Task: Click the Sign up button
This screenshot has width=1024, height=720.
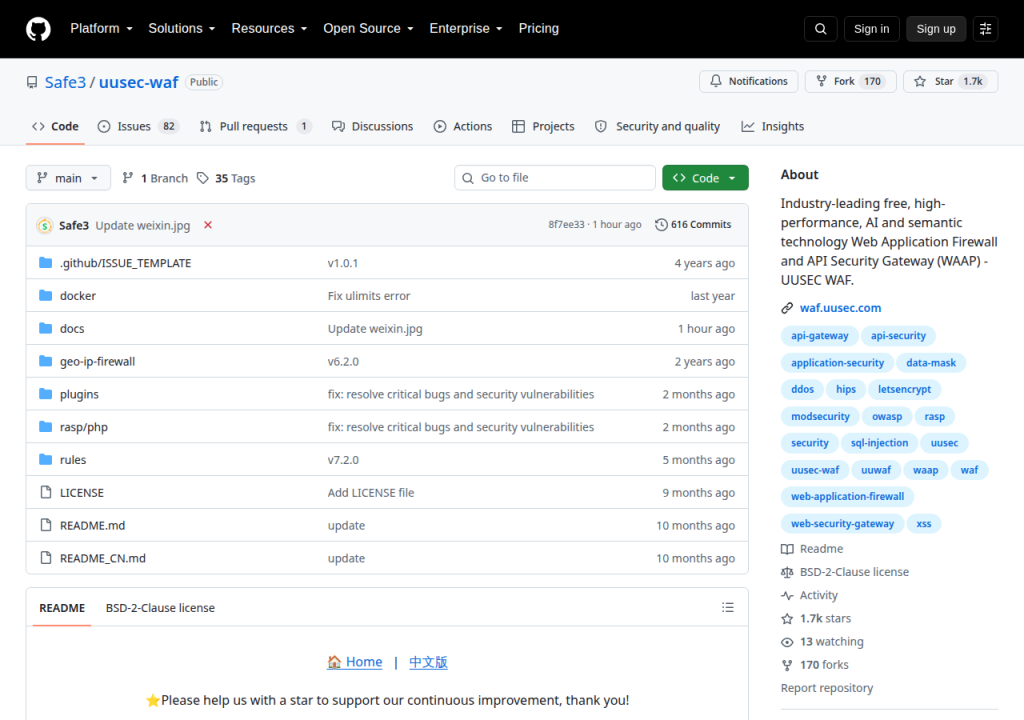Action: pos(936,29)
